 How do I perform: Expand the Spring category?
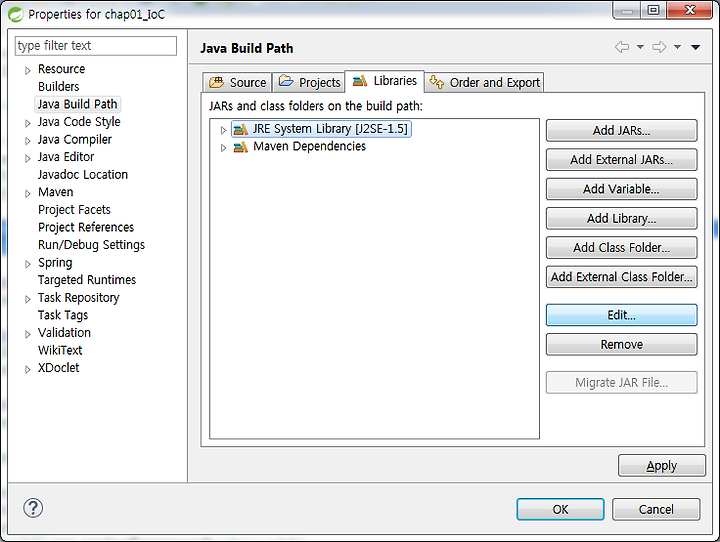(28, 264)
